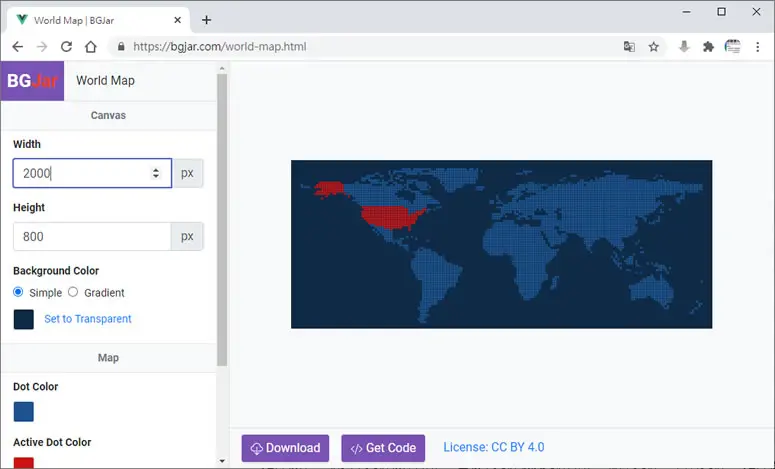Bookmark this page with the star icon

pyautogui.click(x=653, y=47)
